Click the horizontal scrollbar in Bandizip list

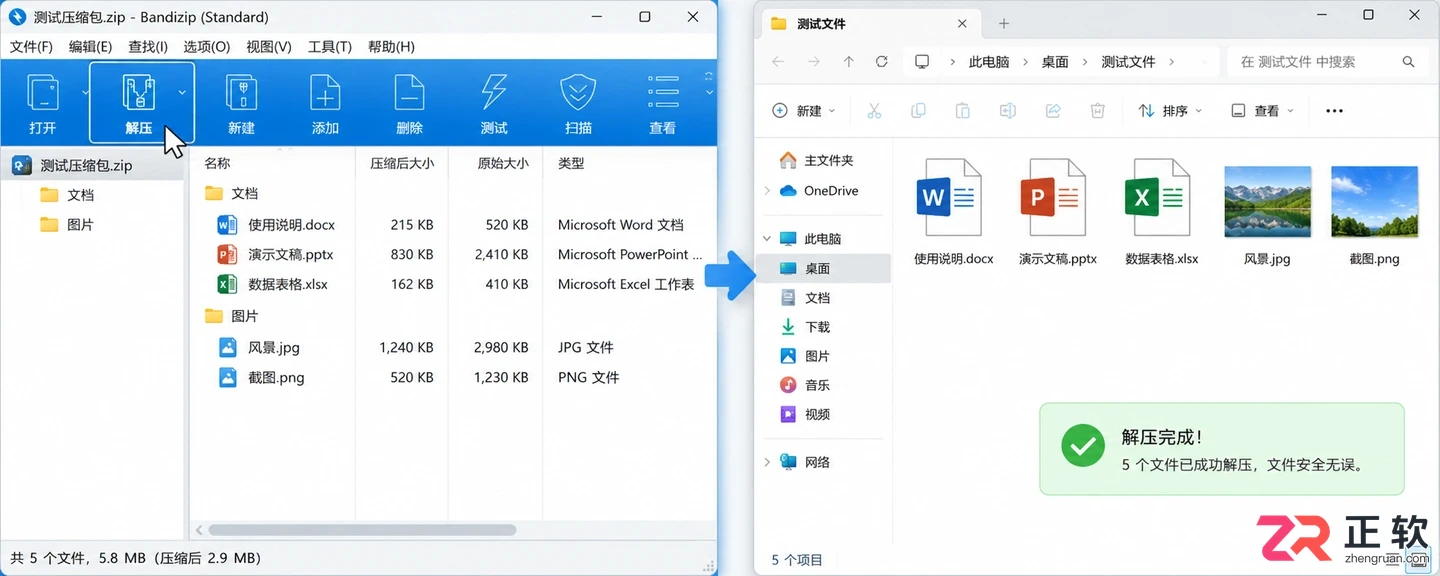coord(362,530)
